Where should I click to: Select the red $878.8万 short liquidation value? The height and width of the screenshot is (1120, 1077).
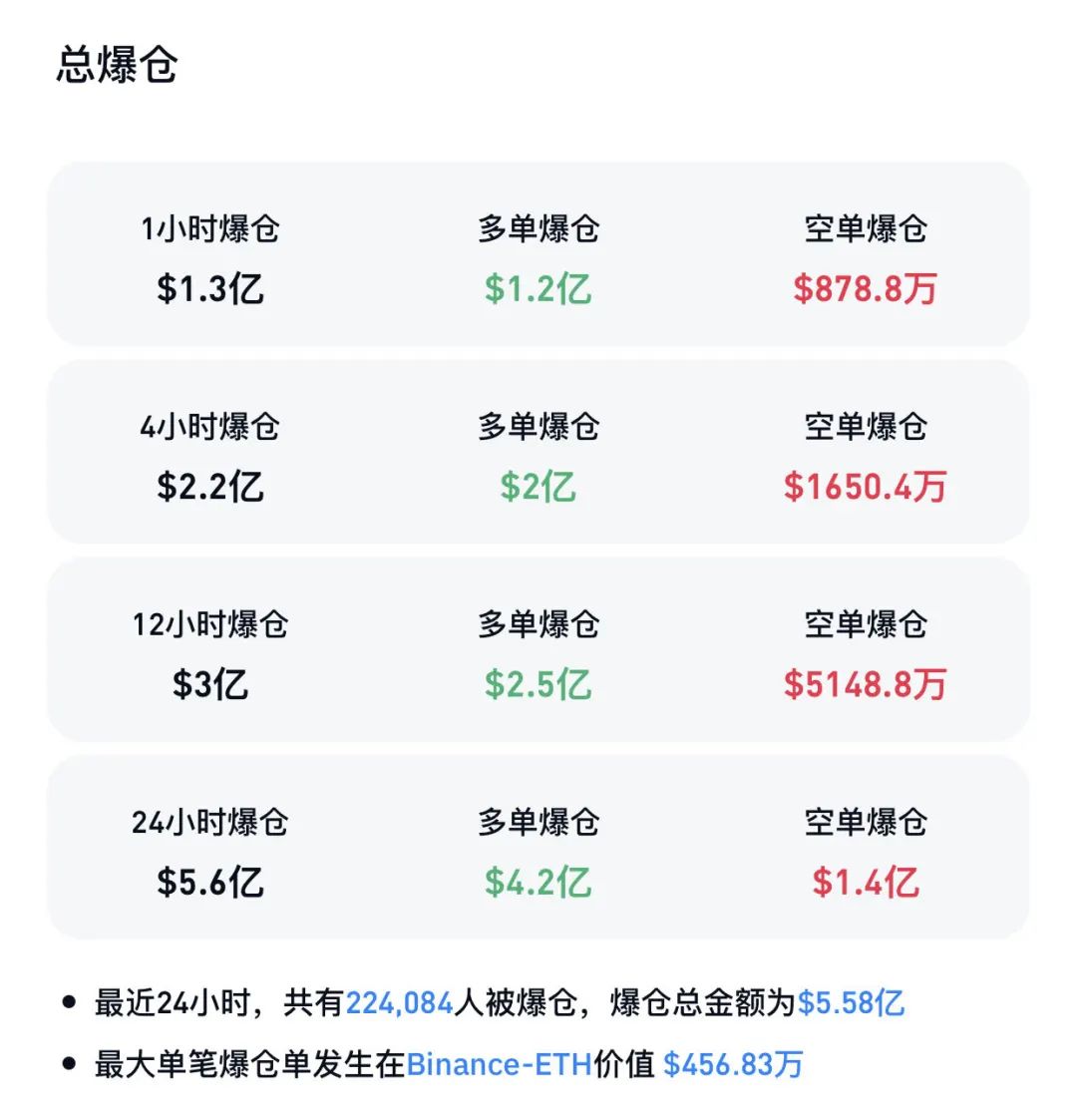pyautogui.click(x=865, y=289)
